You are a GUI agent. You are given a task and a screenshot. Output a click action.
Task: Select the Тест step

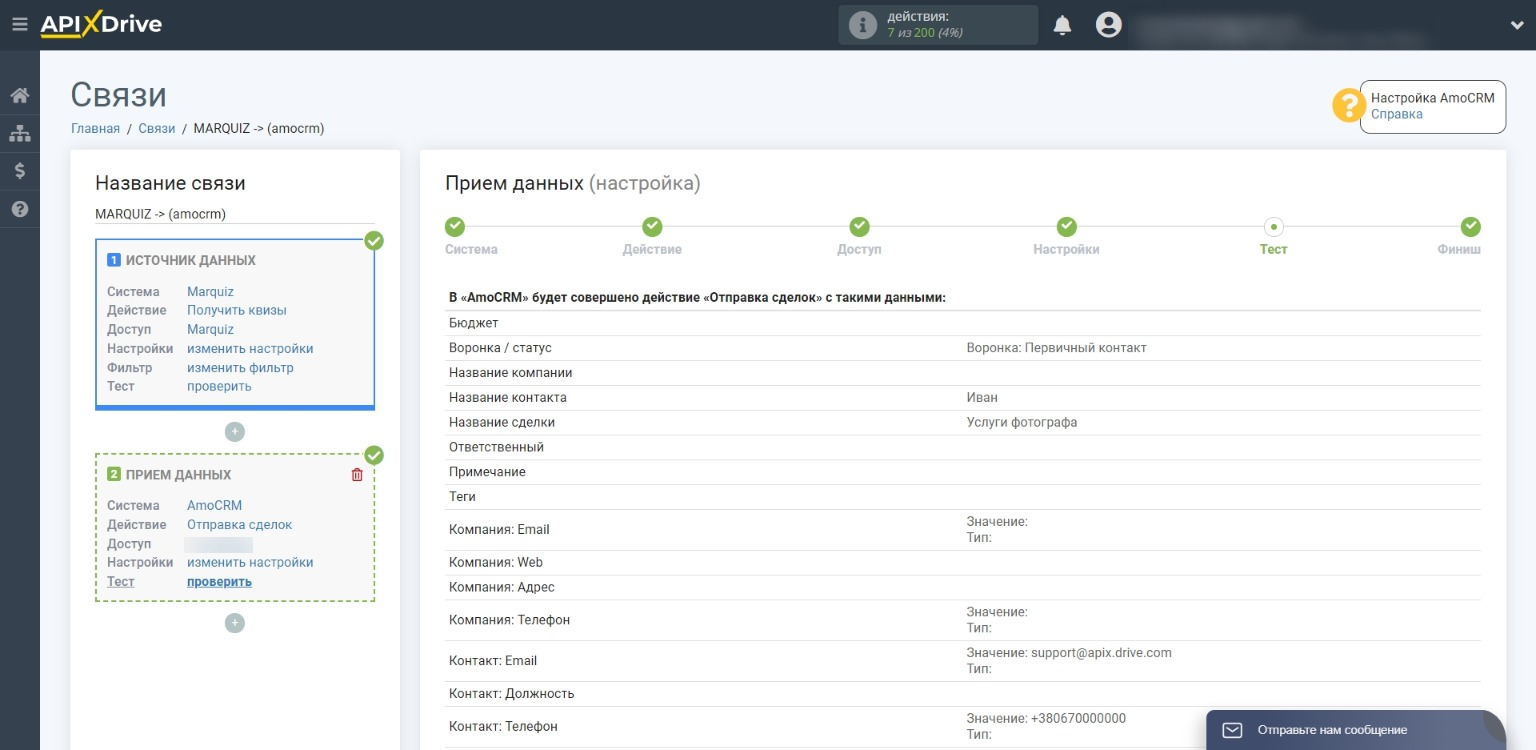1274,237
